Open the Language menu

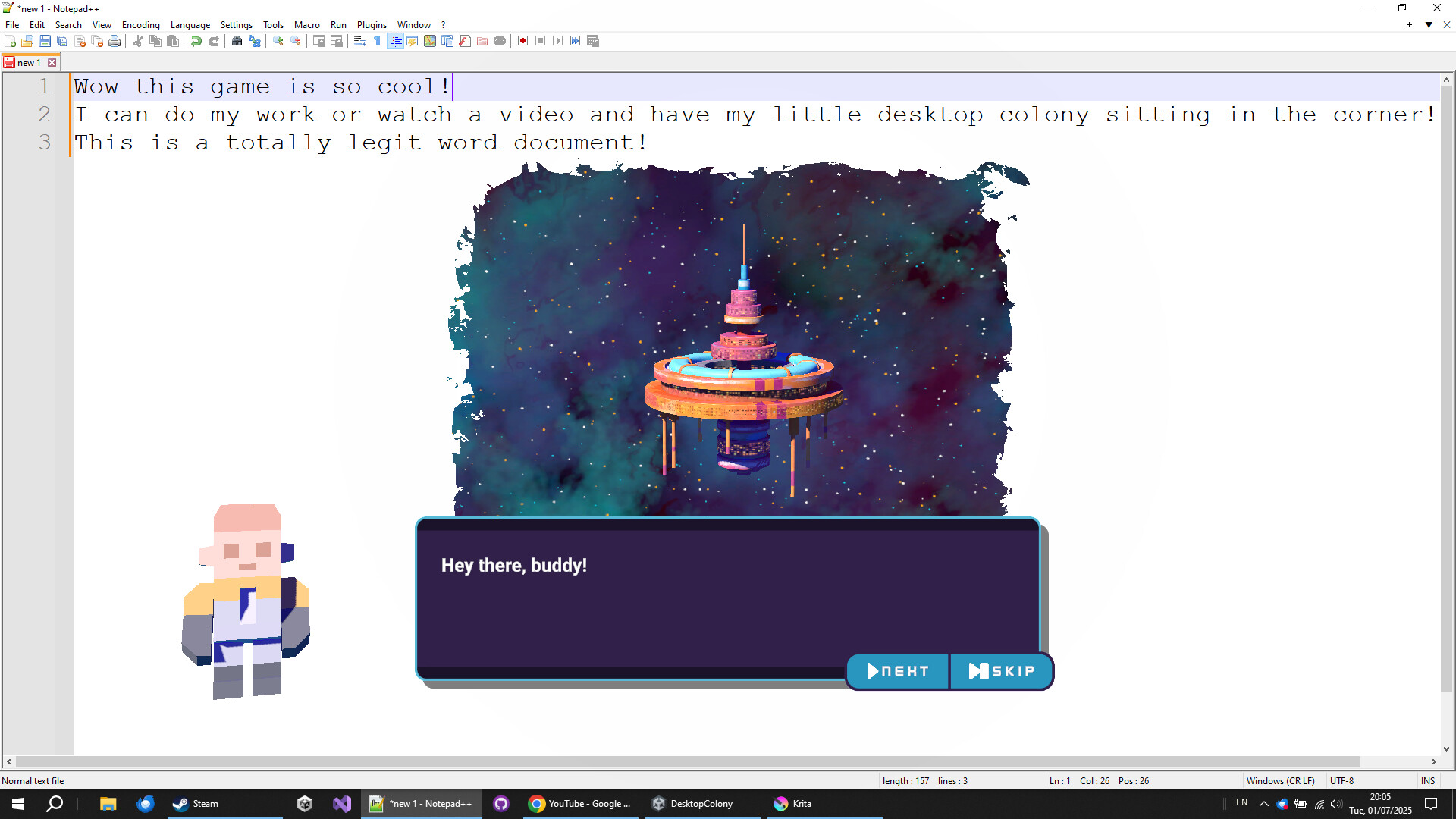190,24
